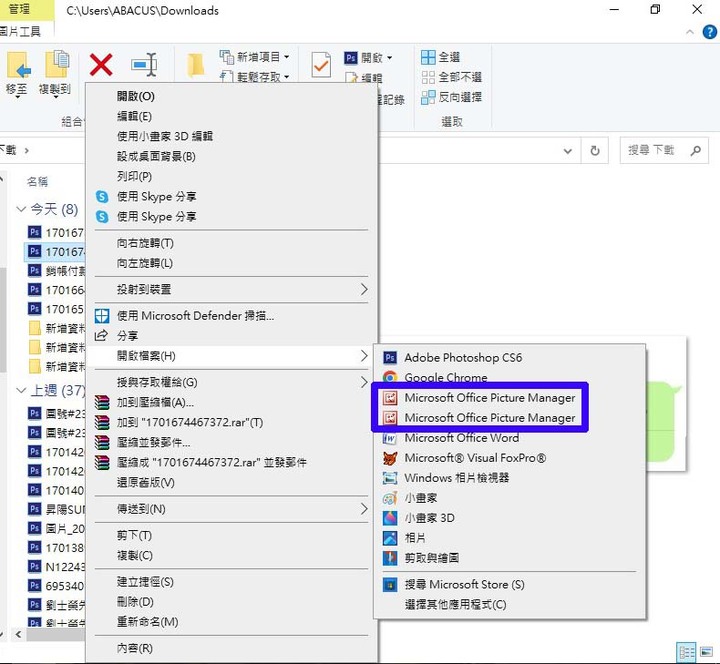Screen dimensions: 720x664
Task: Choose Google Chrome in Open with submenu
Action: pos(510,377)
